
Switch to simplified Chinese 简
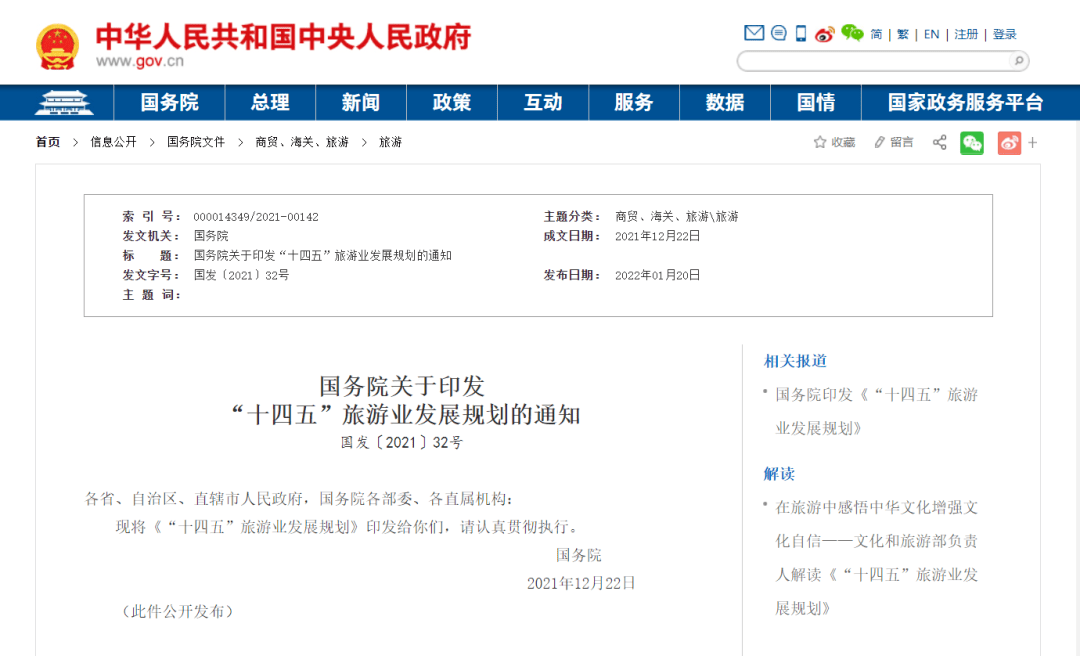pyautogui.click(x=876, y=34)
